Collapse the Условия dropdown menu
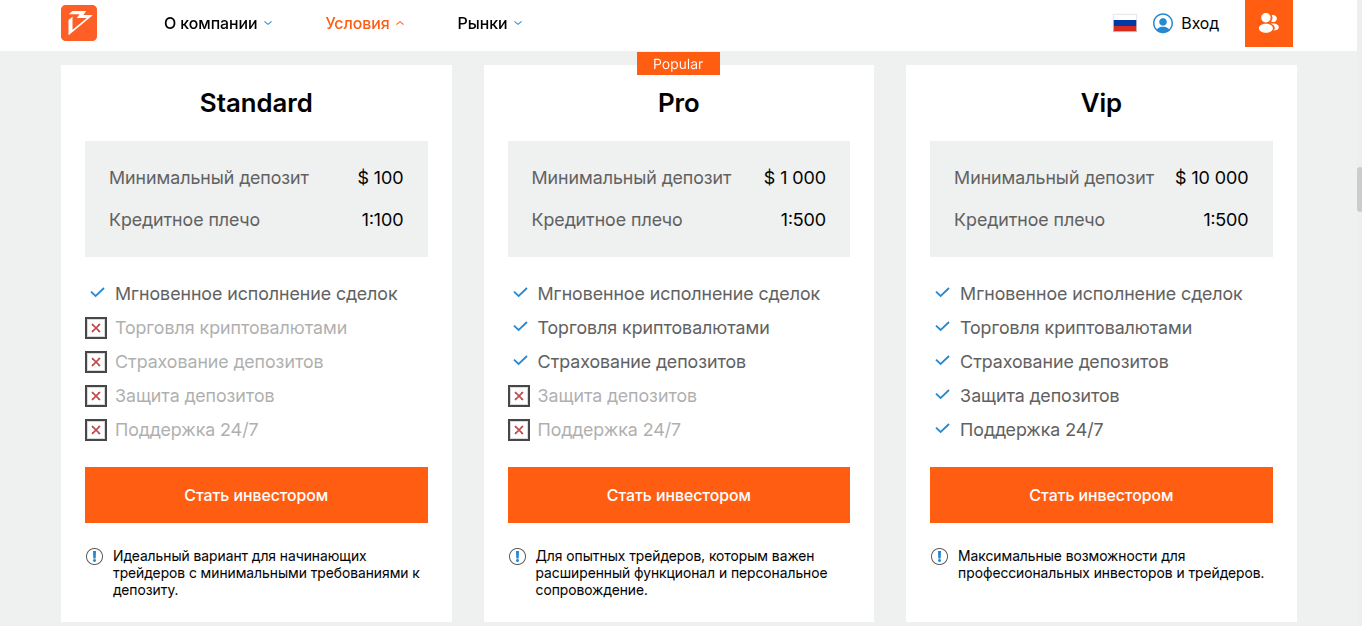1362x626 pixels. (x=365, y=23)
